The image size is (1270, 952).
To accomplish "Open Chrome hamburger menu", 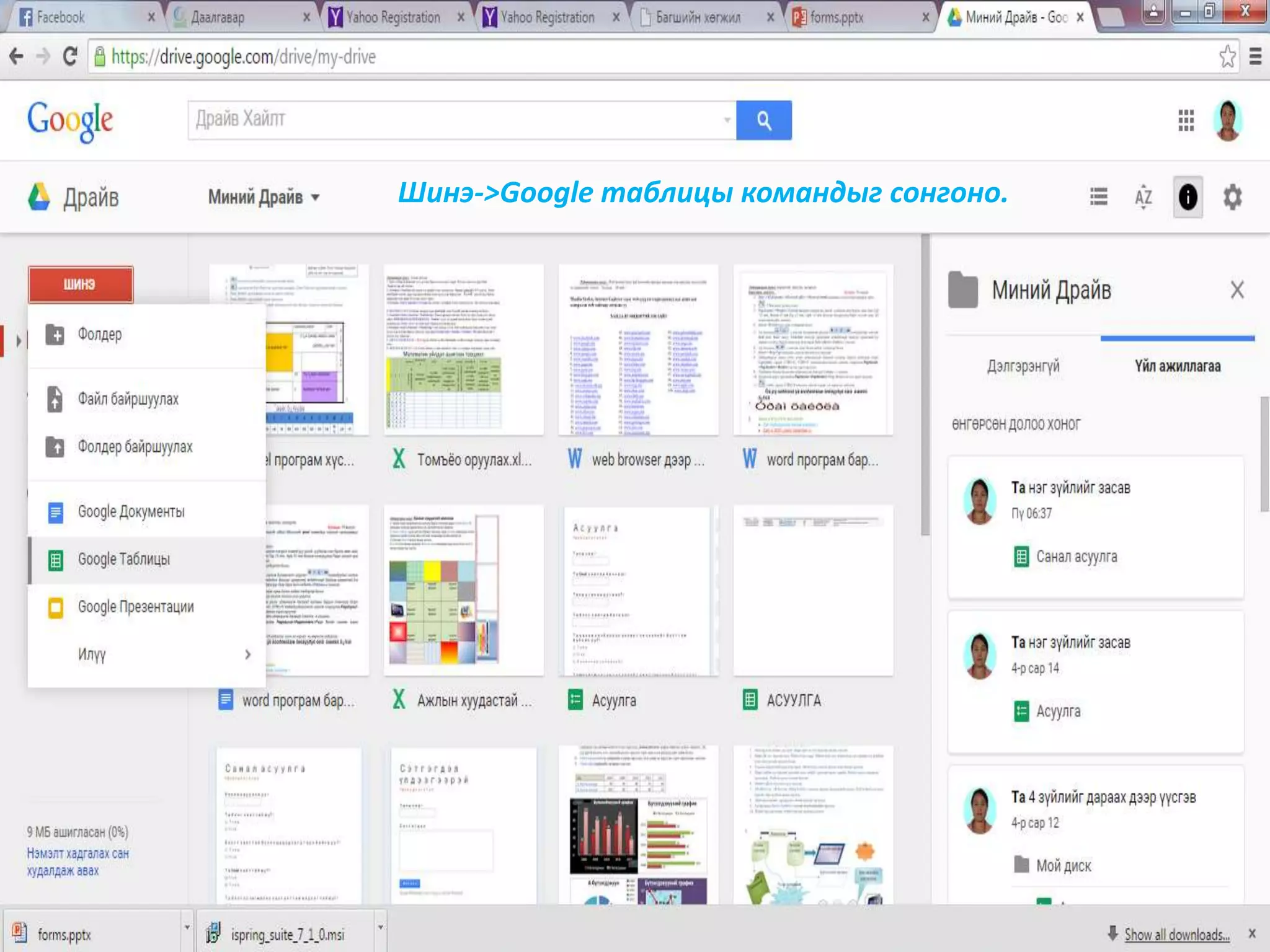I will coord(1255,56).
